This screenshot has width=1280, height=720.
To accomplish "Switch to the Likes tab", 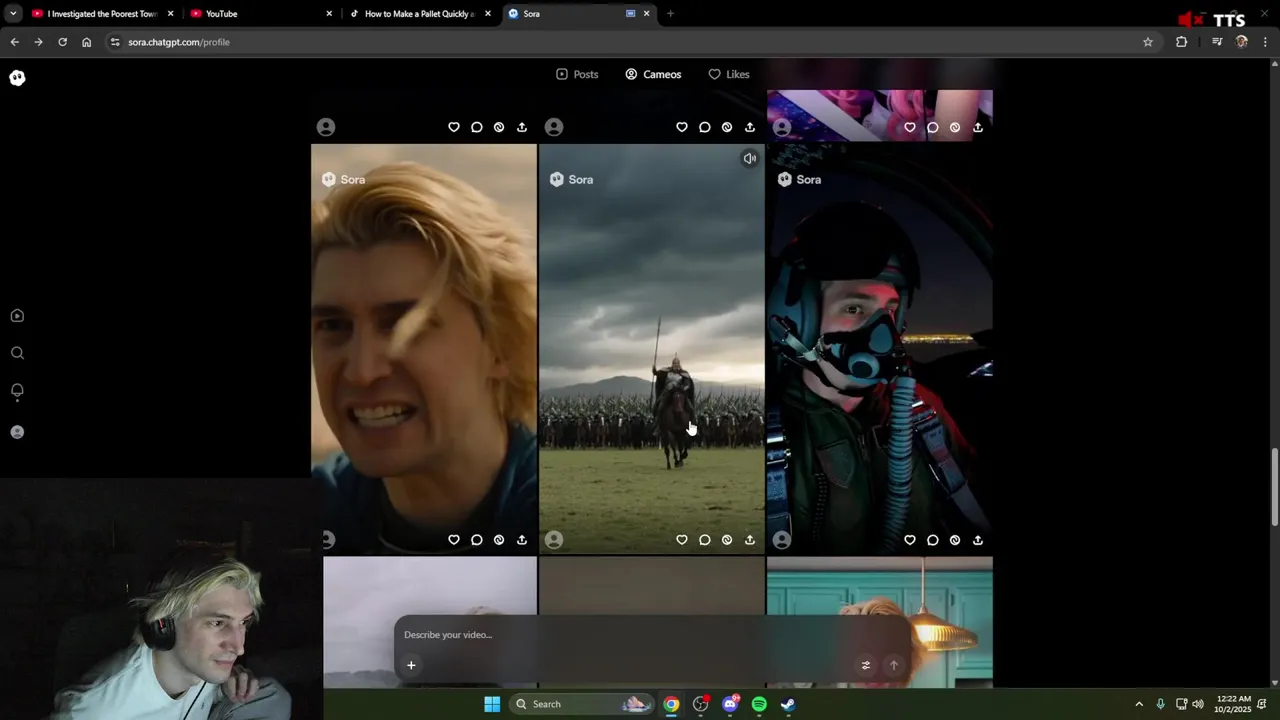I will [729, 74].
